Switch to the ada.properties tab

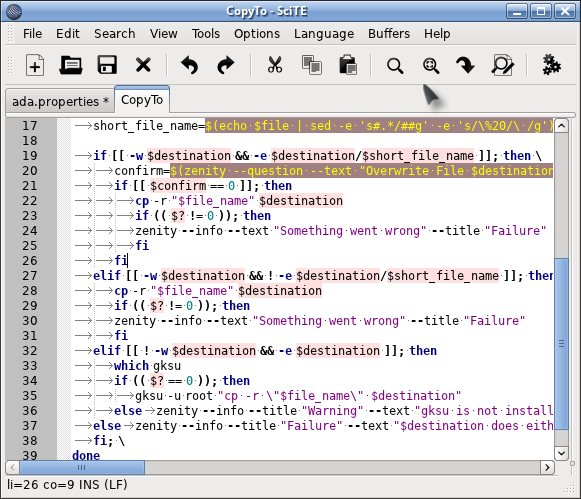[60, 101]
